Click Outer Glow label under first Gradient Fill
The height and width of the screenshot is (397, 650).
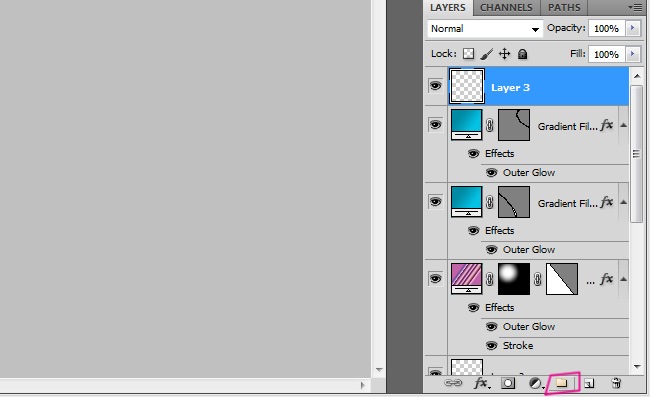pyautogui.click(x=529, y=173)
